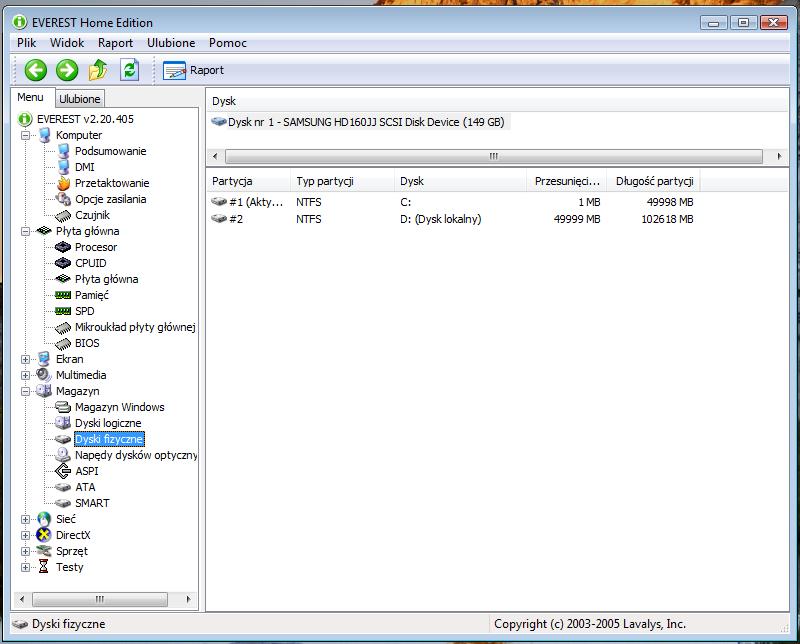The width and height of the screenshot is (800, 644).
Task: Expand the Testy tree branch
Action: click(26, 567)
